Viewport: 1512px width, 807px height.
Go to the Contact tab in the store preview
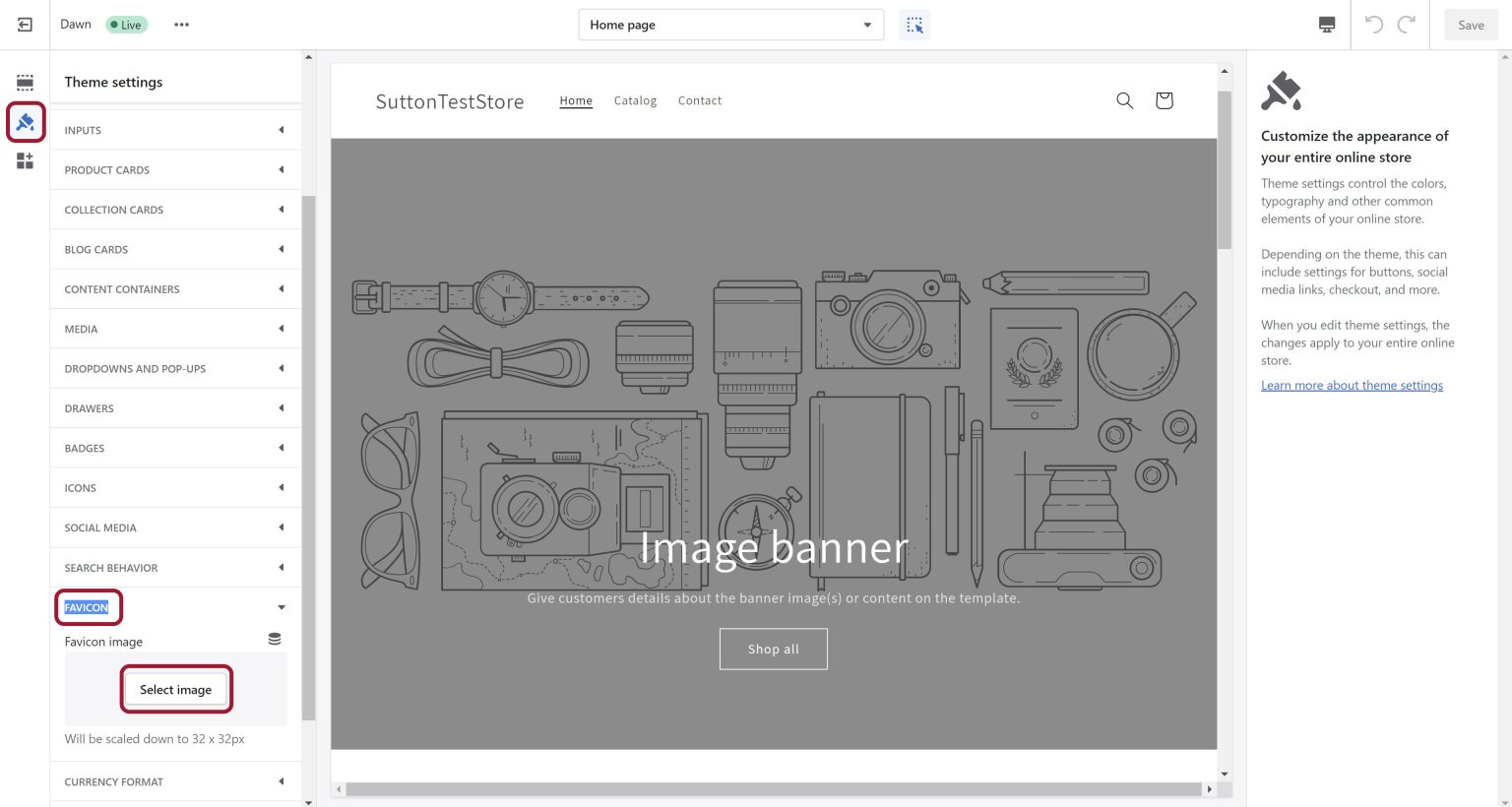699,100
